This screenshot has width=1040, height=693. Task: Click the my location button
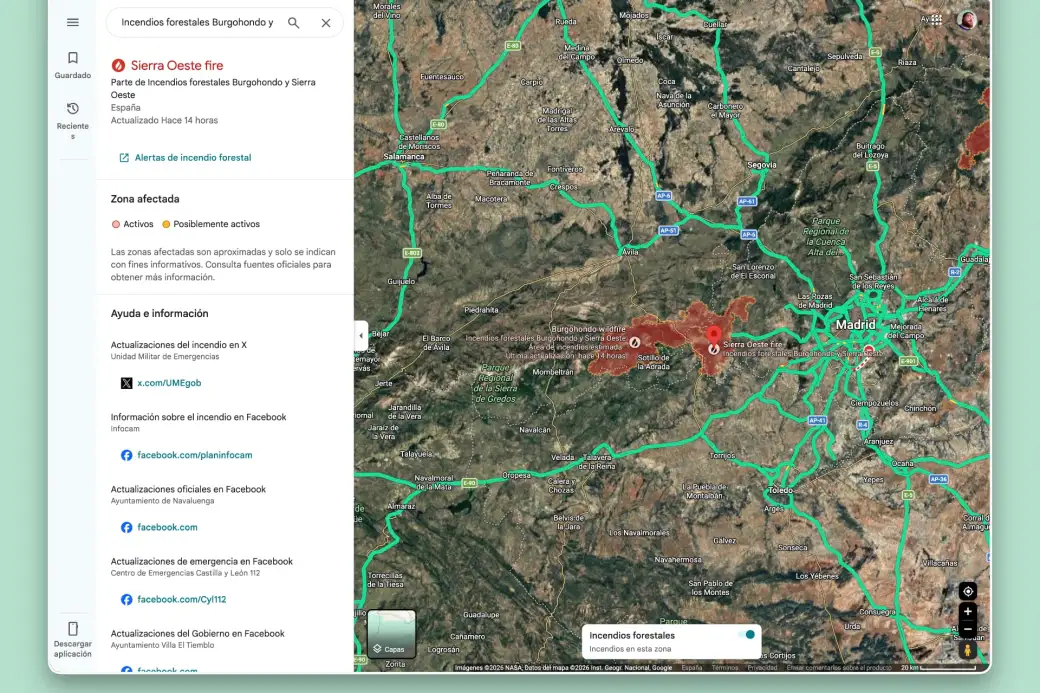(x=968, y=591)
